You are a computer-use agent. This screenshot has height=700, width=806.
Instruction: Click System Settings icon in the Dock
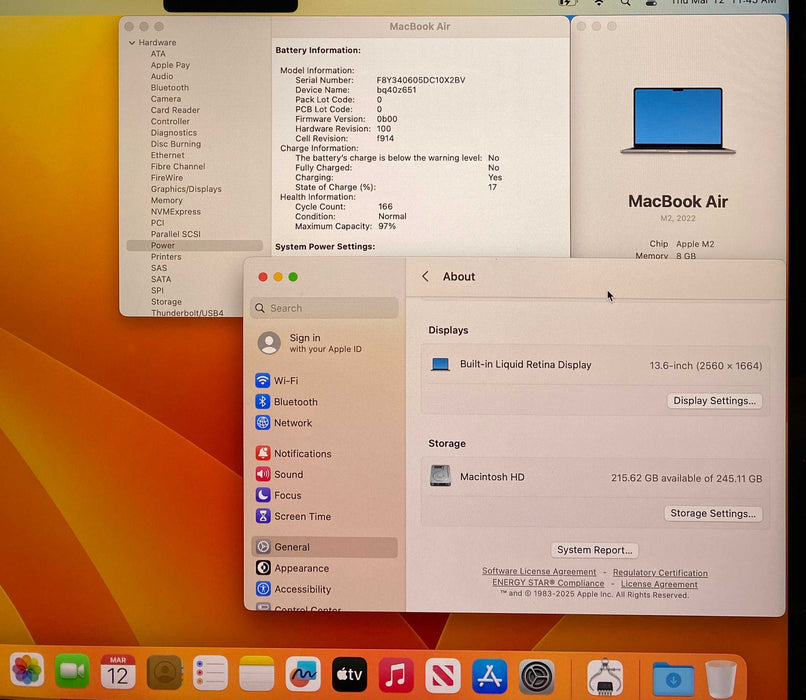pos(537,677)
